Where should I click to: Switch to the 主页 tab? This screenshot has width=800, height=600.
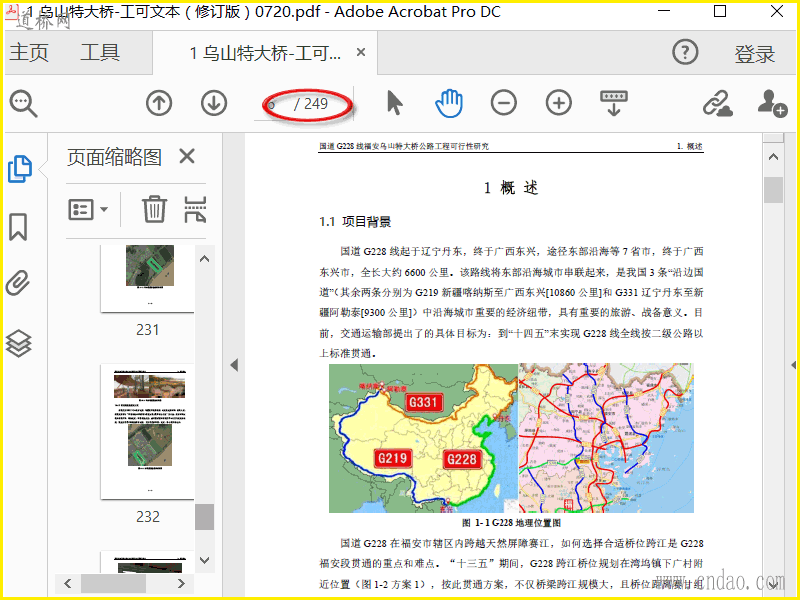(29, 53)
